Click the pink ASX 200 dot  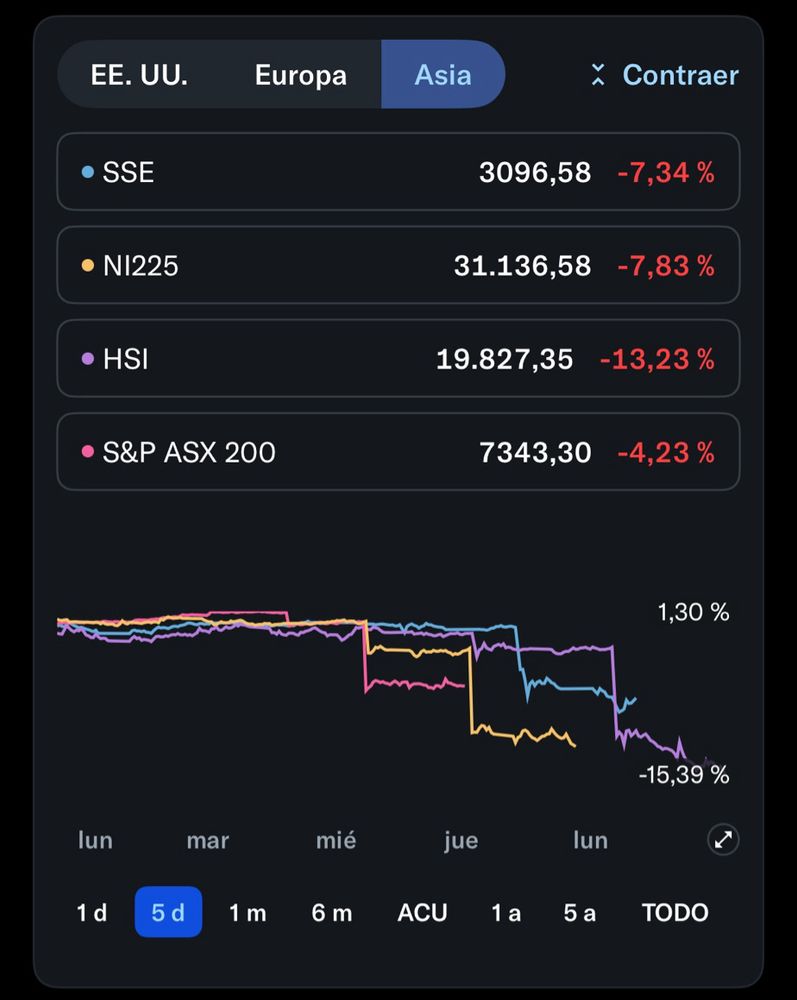pyautogui.click(x=87, y=452)
